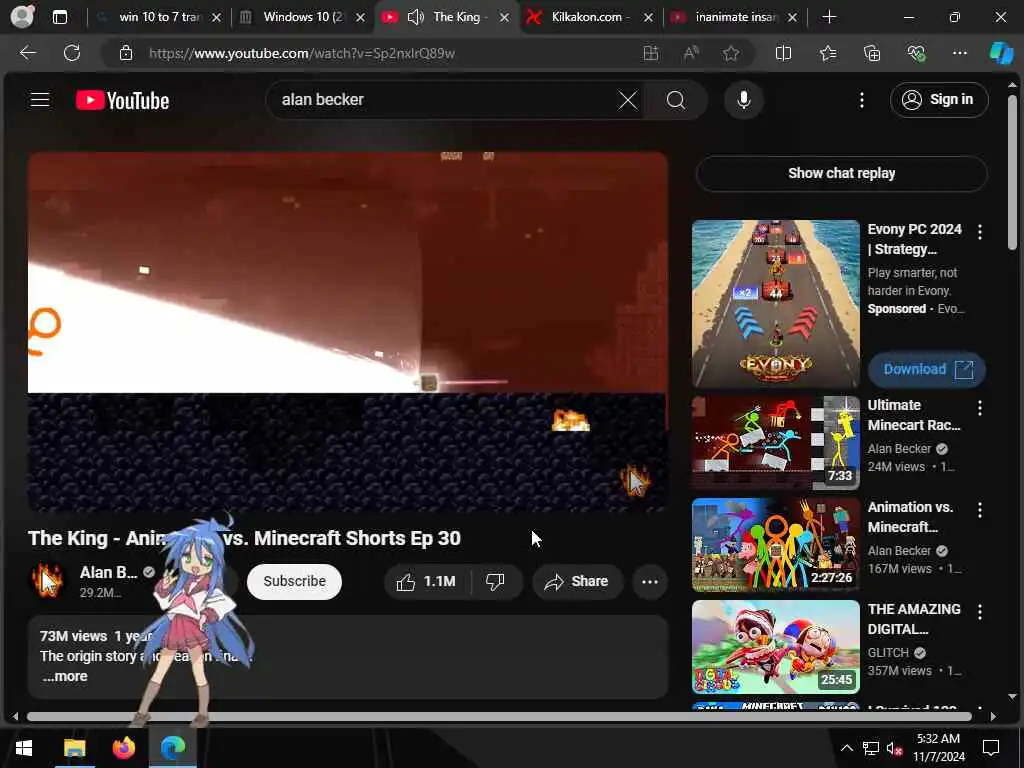
Task: Open Edge Collections icon
Action: 872,53
